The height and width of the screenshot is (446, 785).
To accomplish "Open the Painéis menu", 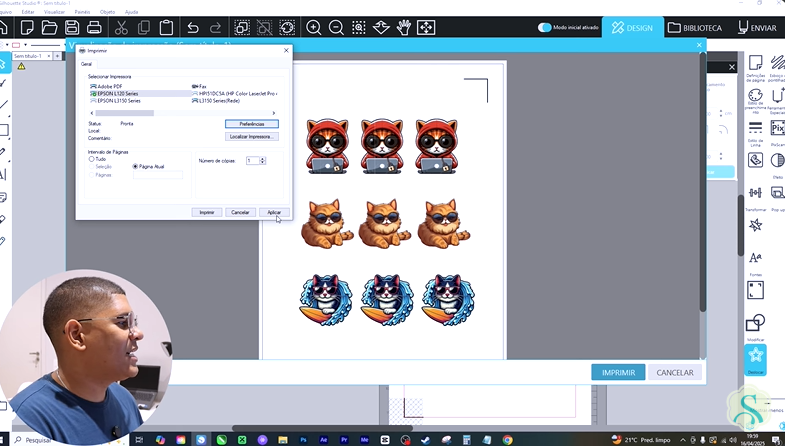I will point(82,12).
